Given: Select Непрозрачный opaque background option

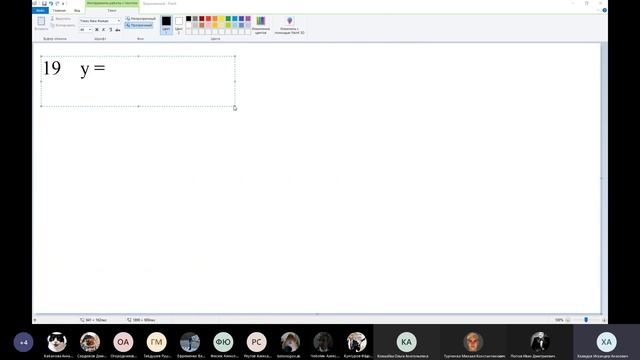Looking at the screenshot, I should (141, 19).
